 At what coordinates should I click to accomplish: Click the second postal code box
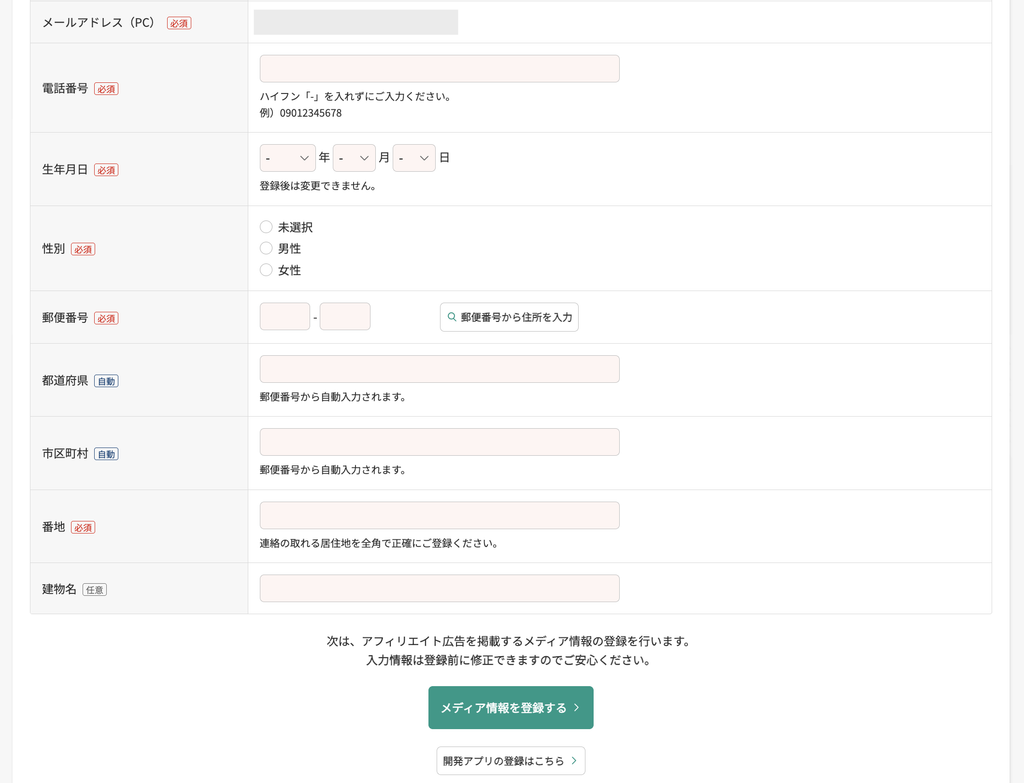point(345,317)
